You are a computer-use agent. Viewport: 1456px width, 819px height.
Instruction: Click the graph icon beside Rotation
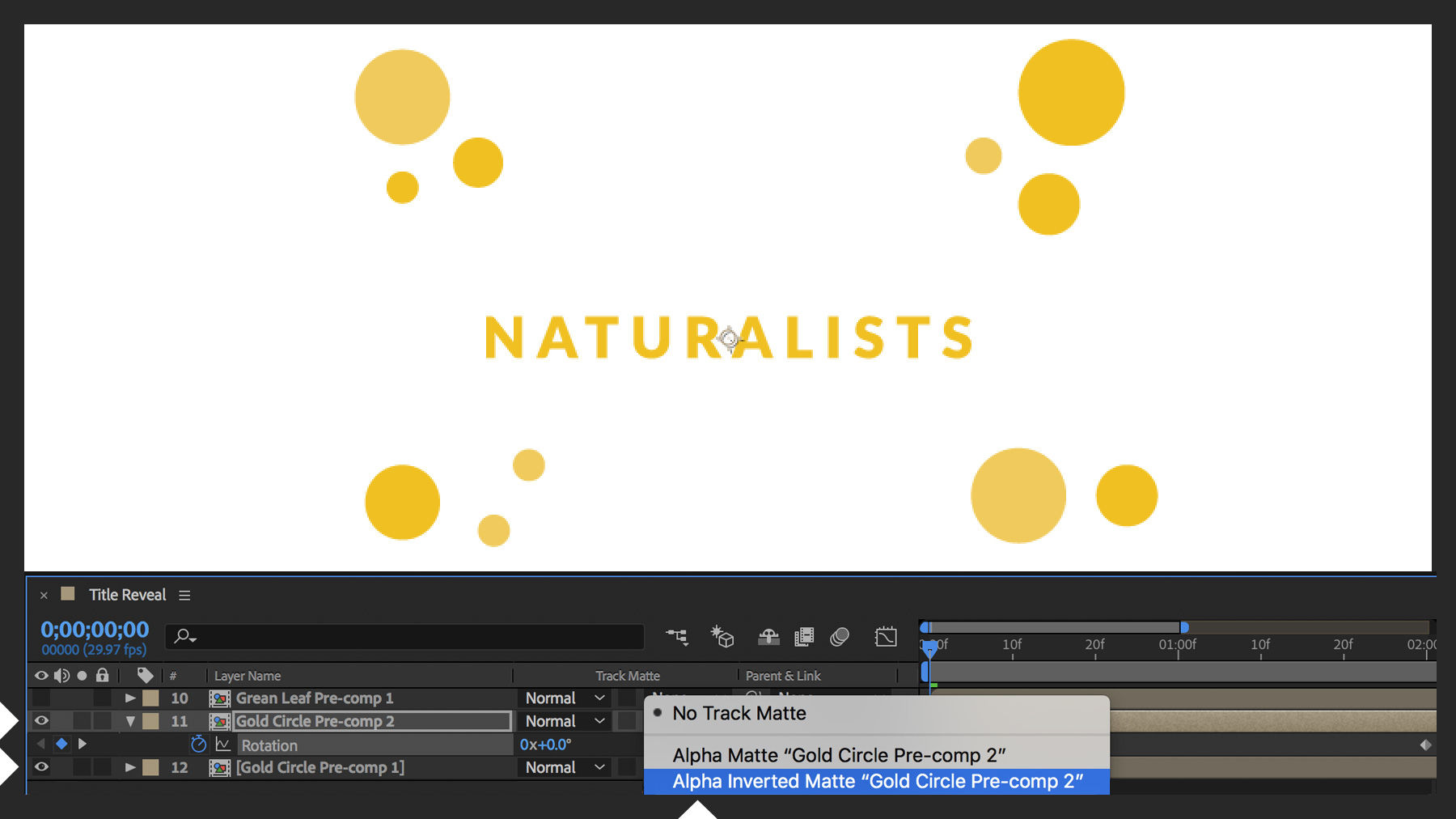click(x=224, y=745)
